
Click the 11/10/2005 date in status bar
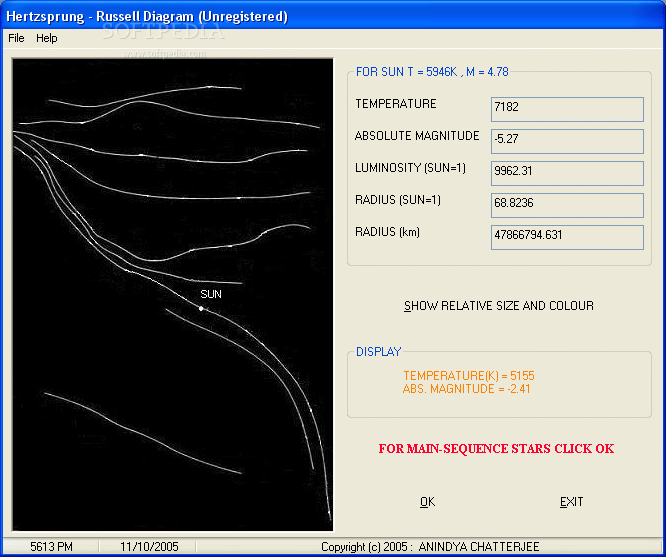tap(149, 546)
